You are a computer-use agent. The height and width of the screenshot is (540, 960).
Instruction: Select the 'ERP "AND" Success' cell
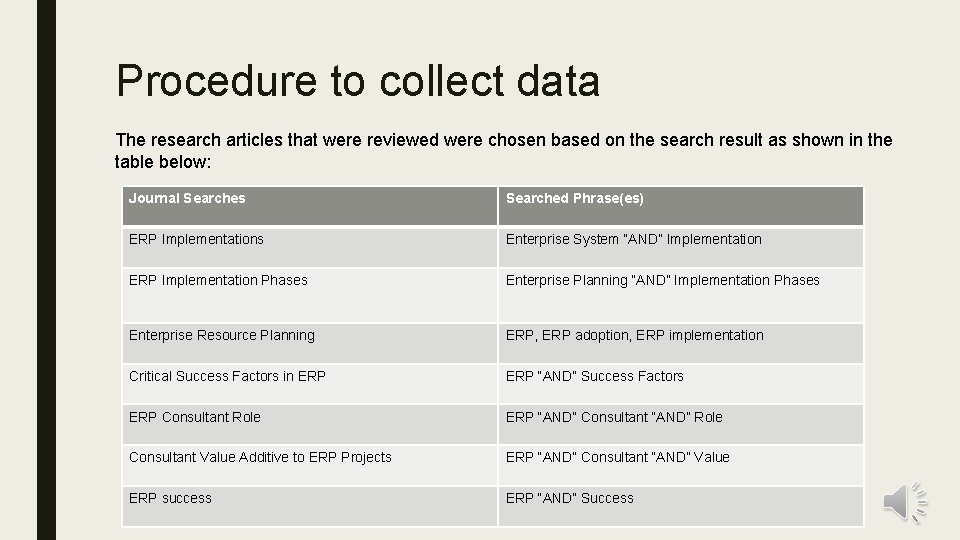[681, 506]
